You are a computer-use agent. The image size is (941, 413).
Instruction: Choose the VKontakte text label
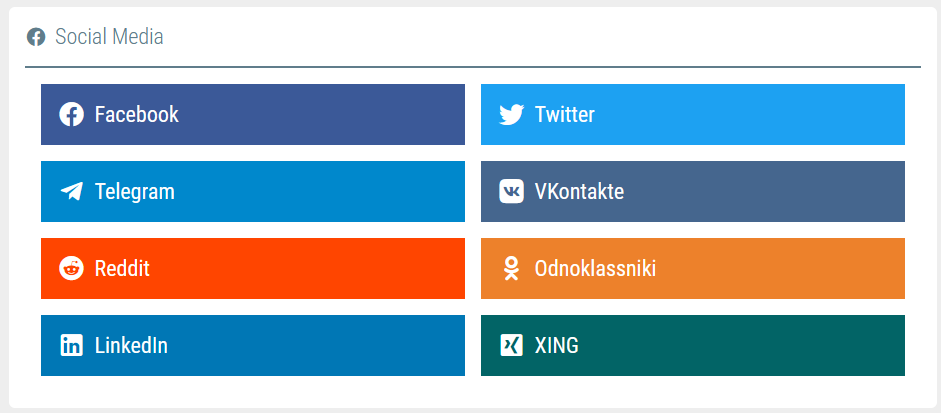point(579,191)
